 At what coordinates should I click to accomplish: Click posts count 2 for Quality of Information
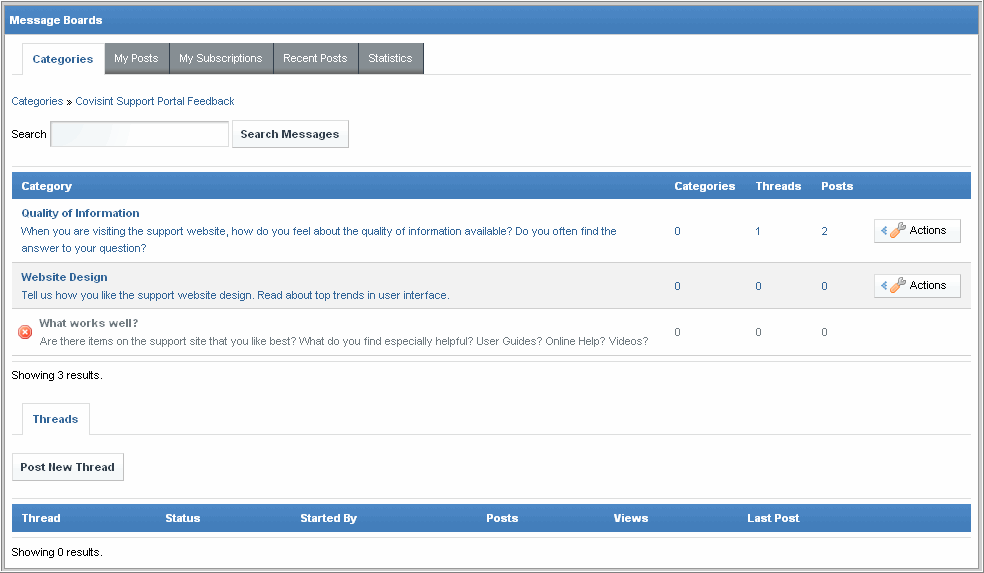tap(824, 231)
